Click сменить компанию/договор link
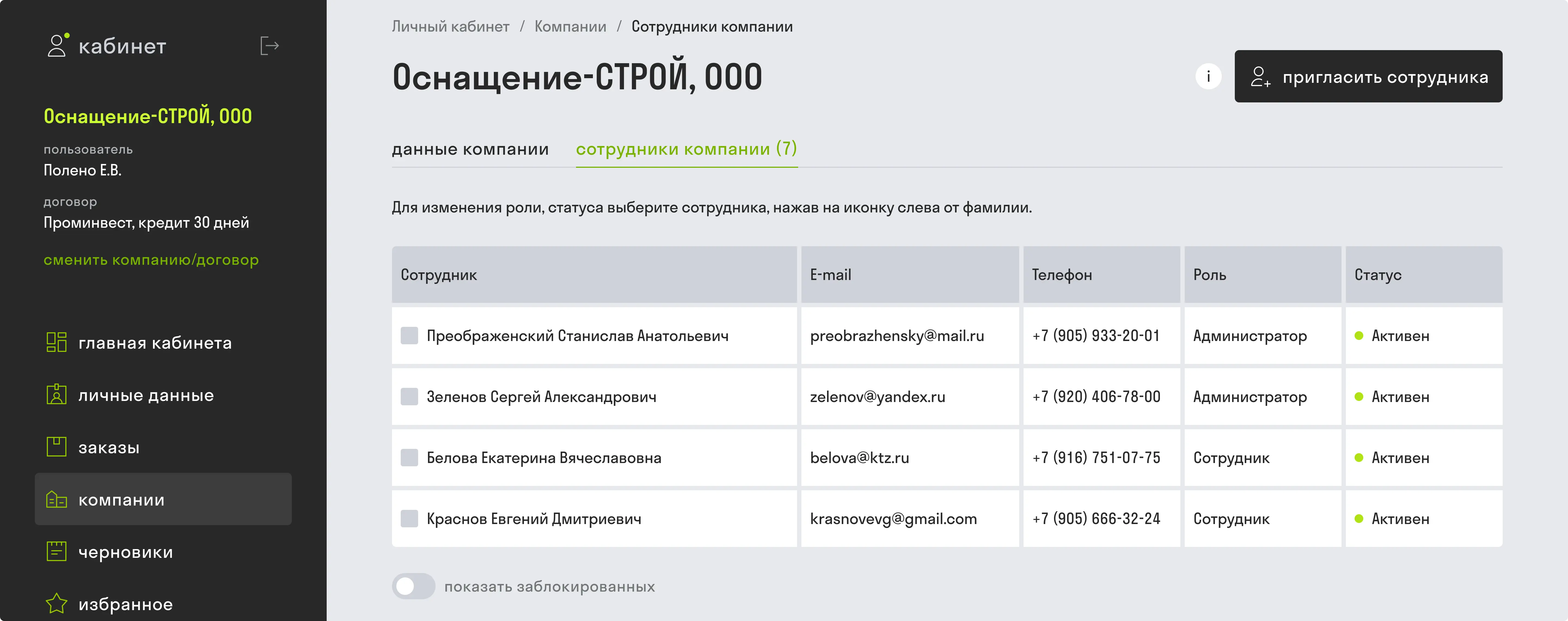Screen dimensions: 1568x621 [151, 260]
